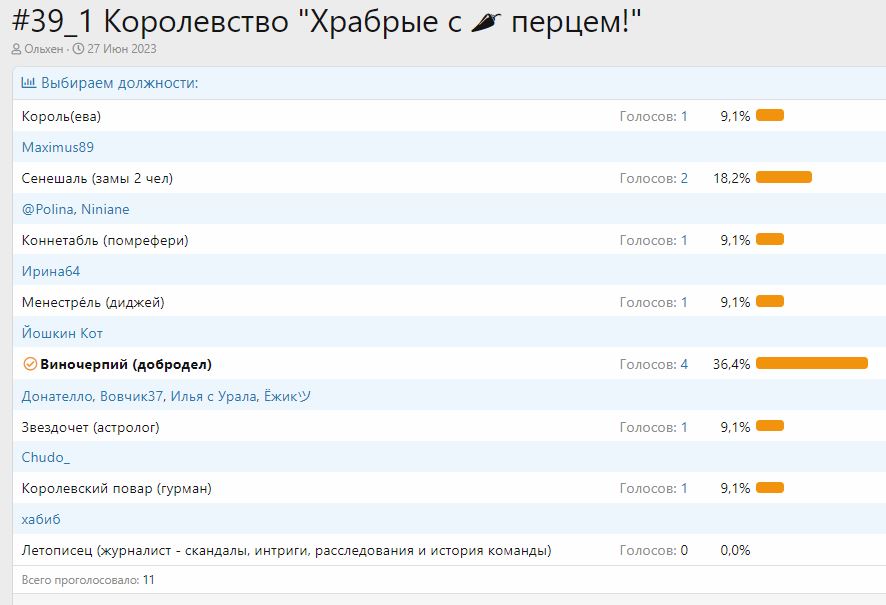
Task: Click Голосов: 4 beside Виночерпий
Action: pos(653,364)
